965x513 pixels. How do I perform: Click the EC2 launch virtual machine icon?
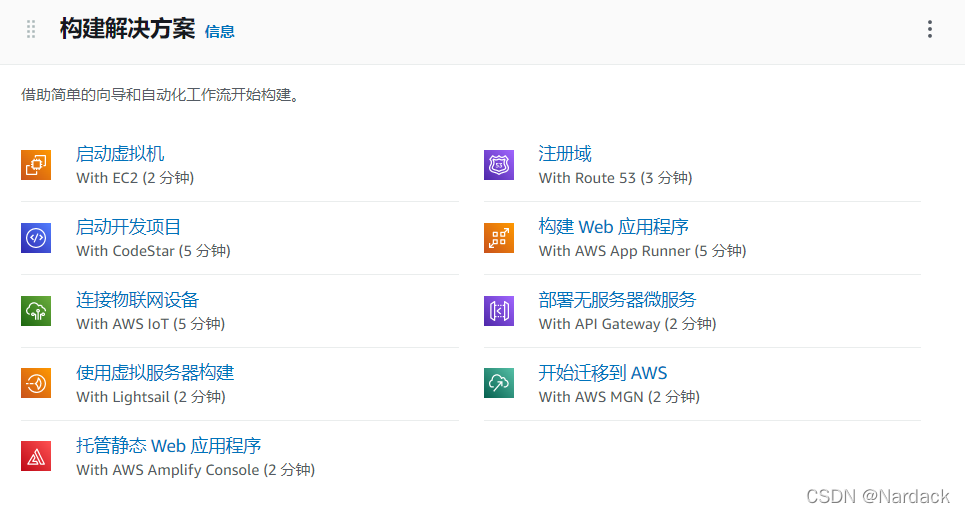[36, 165]
